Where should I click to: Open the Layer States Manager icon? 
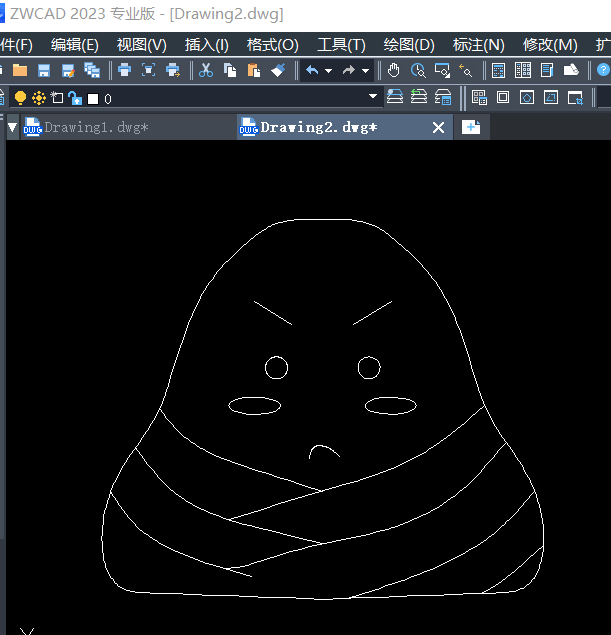click(x=443, y=97)
